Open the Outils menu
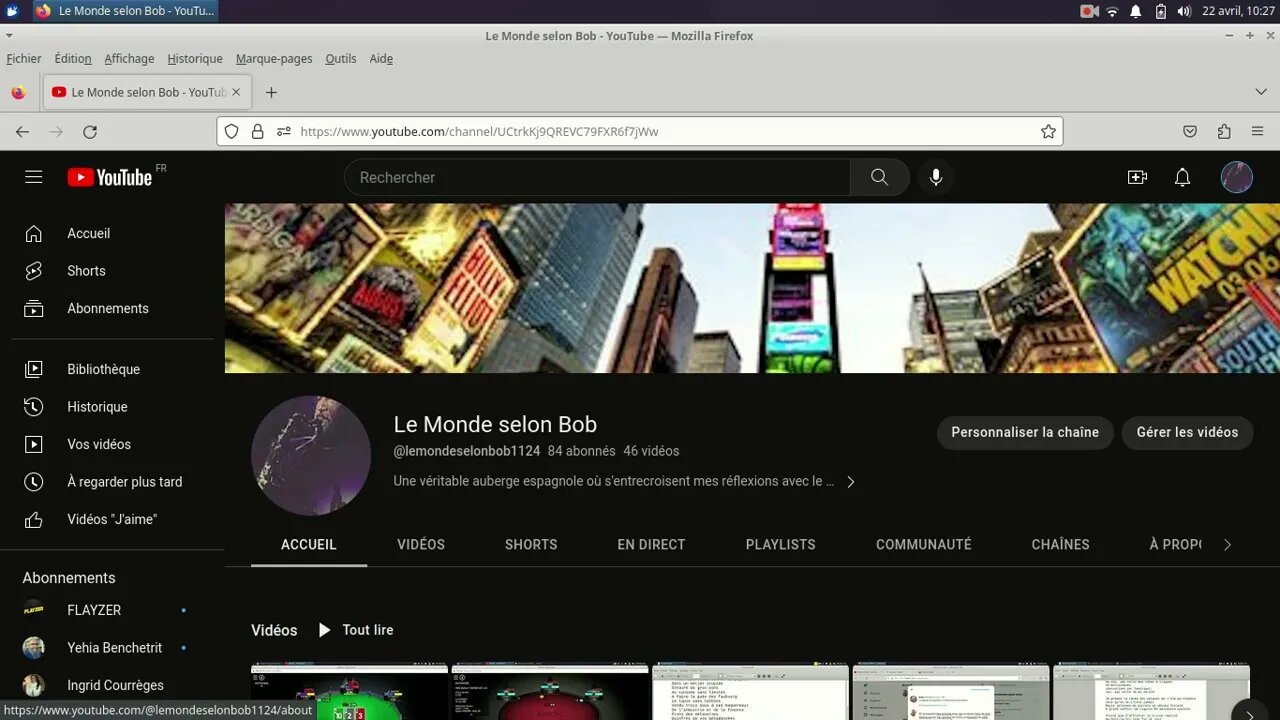This screenshot has height=720, width=1280. (x=341, y=59)
